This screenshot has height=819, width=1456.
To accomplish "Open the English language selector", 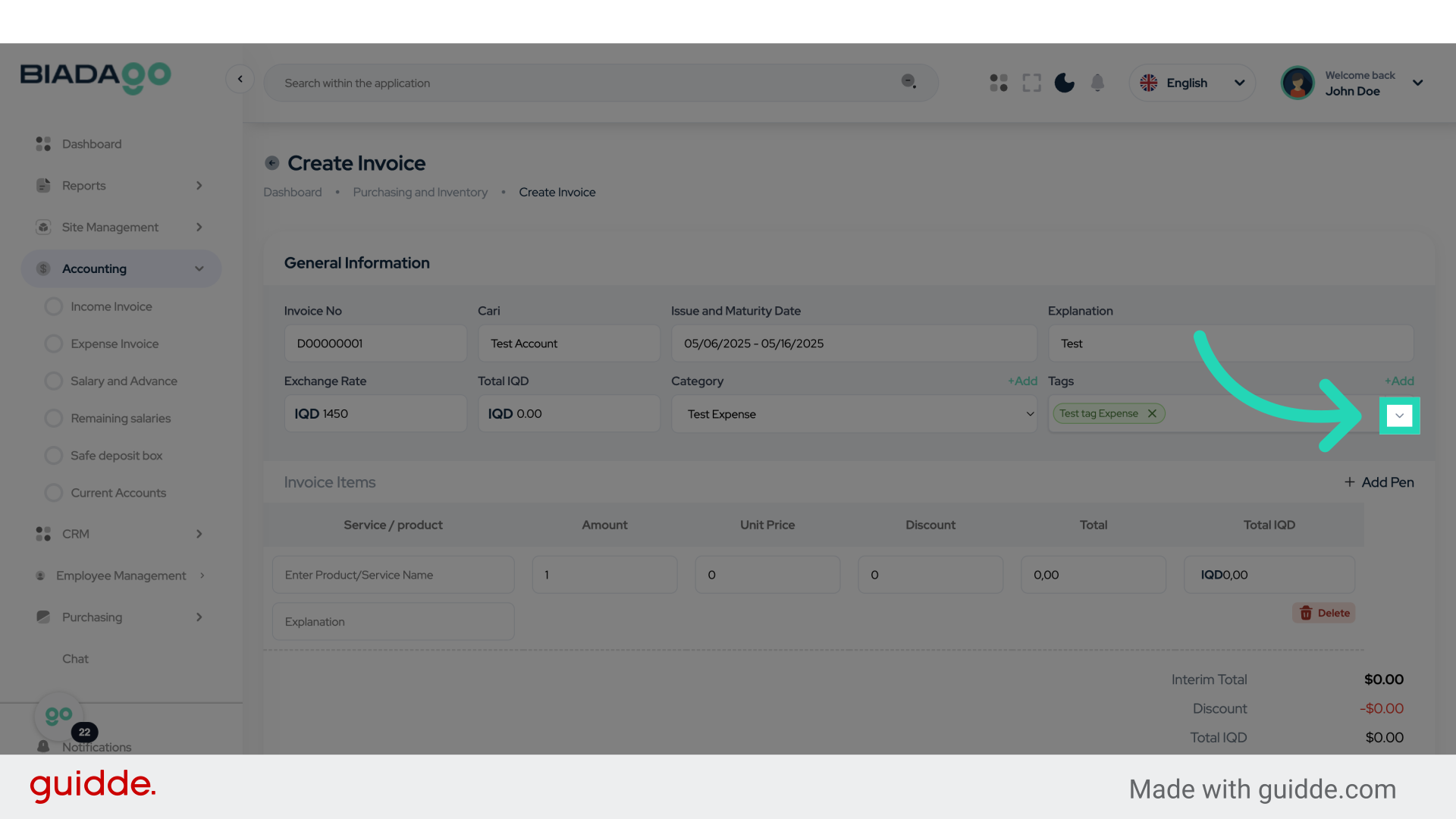I will pyautogui.click(x=1192, y=83).
